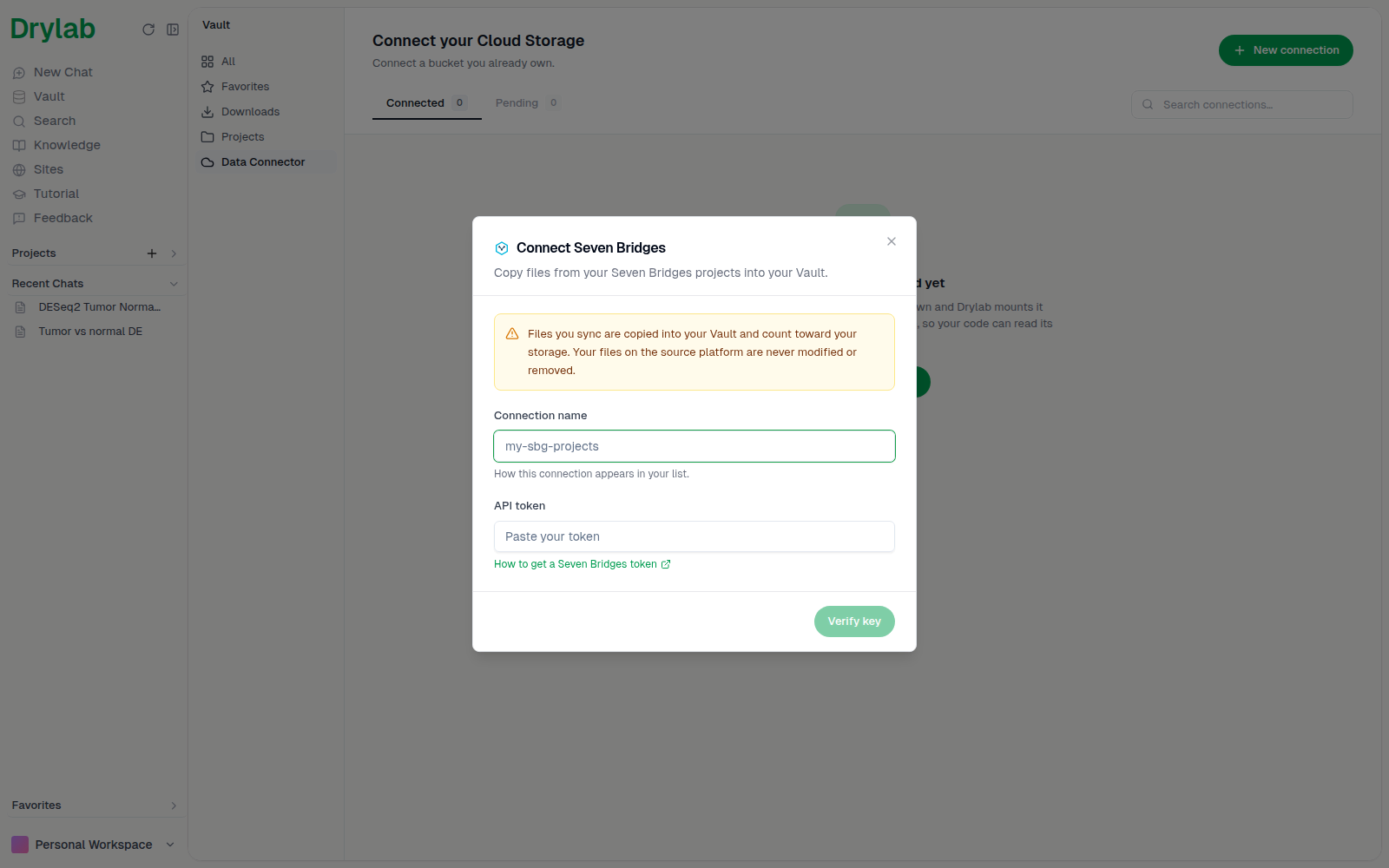Open the DESeq2 Tumor Norma... chat
Image resolution: width=1389 pixels, height=868 pixels.
pyautogui.click(x=95, y=307)
